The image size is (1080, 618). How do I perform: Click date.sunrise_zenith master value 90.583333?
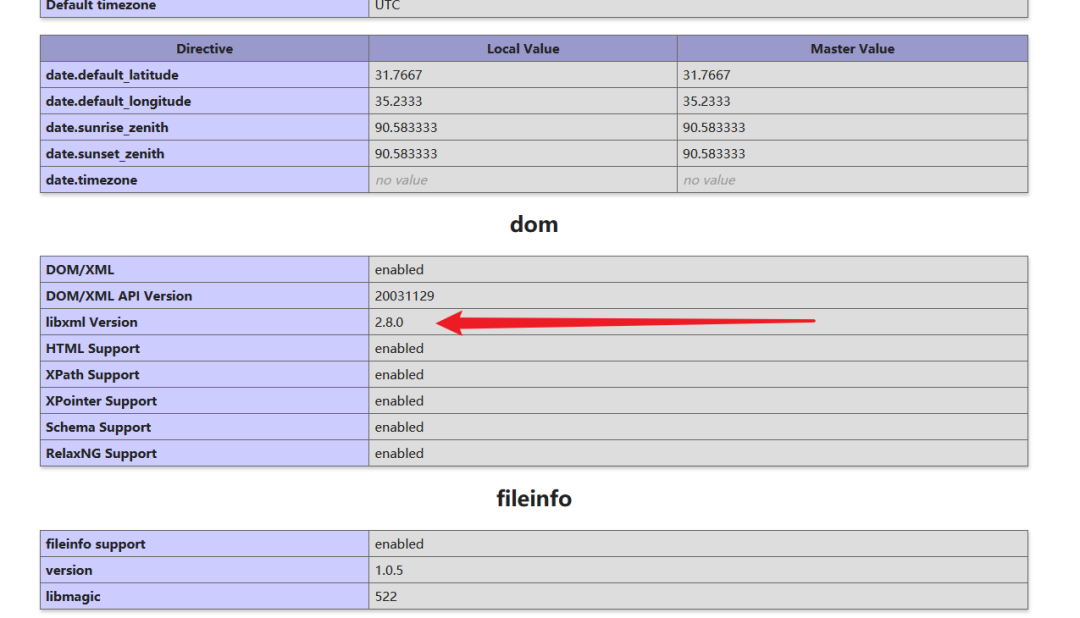(x=714, y=127)
